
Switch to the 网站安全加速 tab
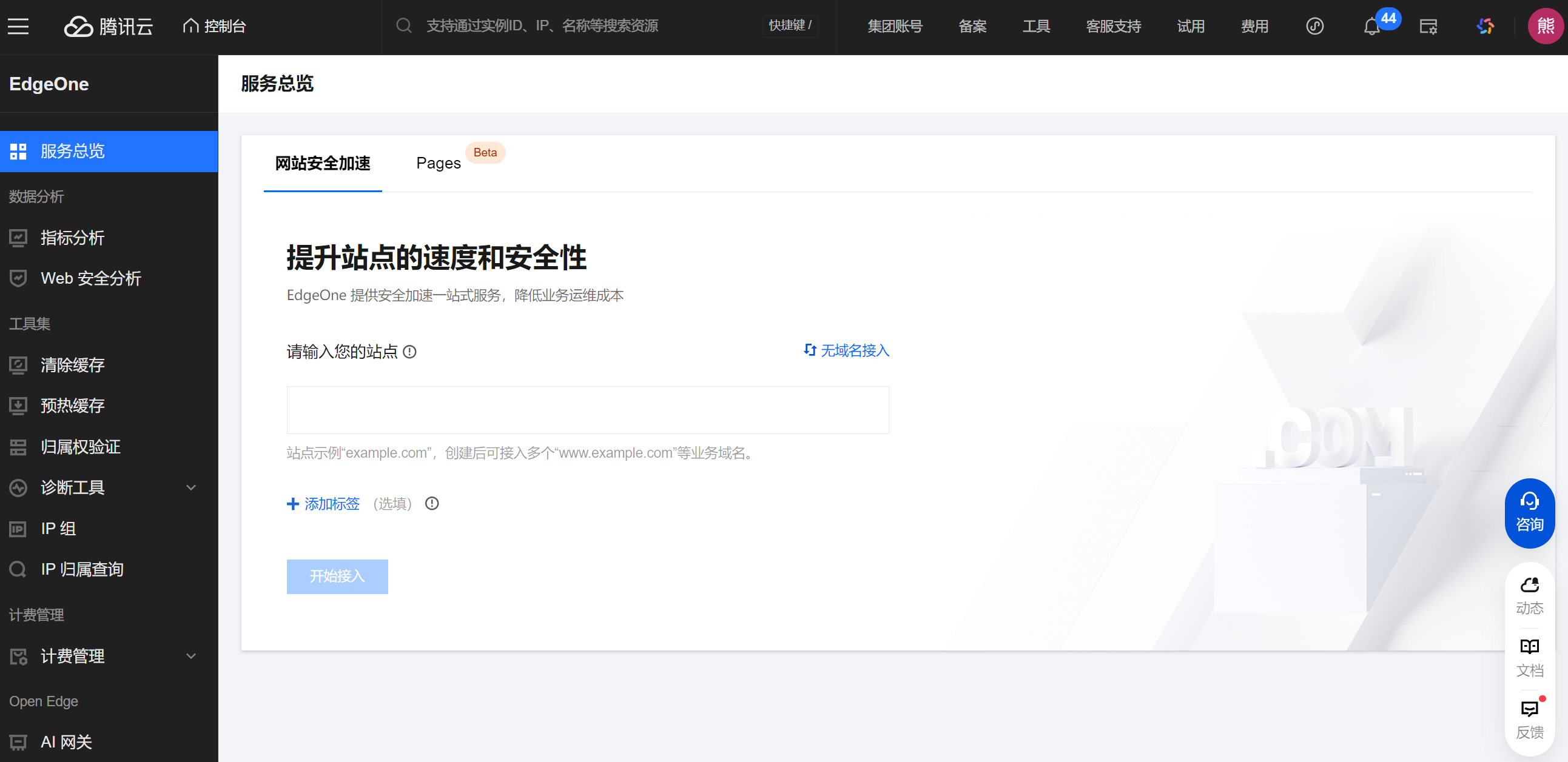[x=323, y=164]
